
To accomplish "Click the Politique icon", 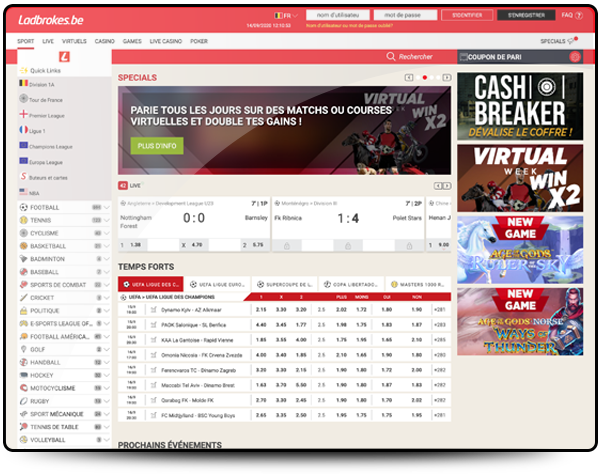I will [24, 311].
